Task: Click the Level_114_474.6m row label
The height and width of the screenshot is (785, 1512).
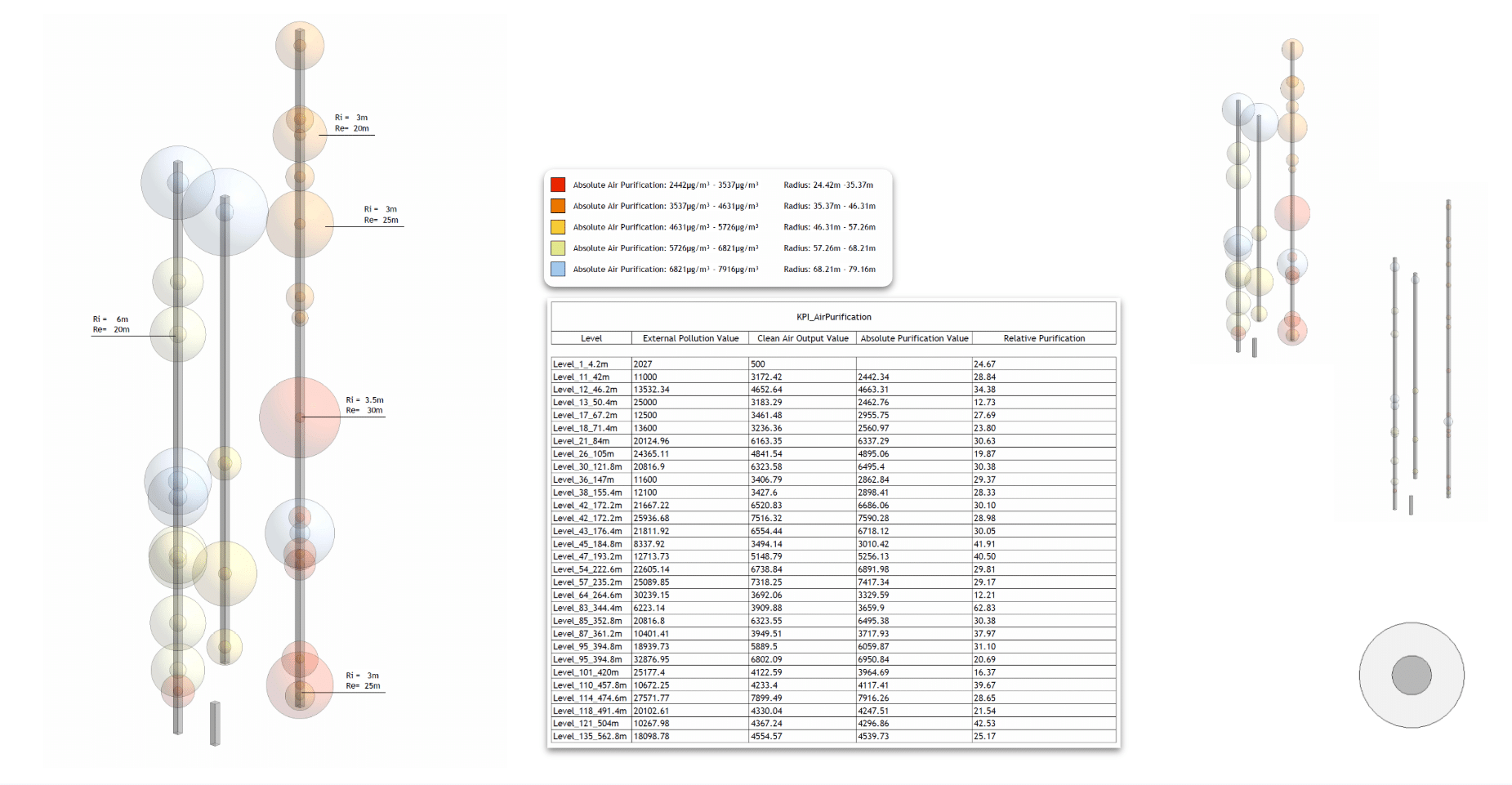Action: 589,698
